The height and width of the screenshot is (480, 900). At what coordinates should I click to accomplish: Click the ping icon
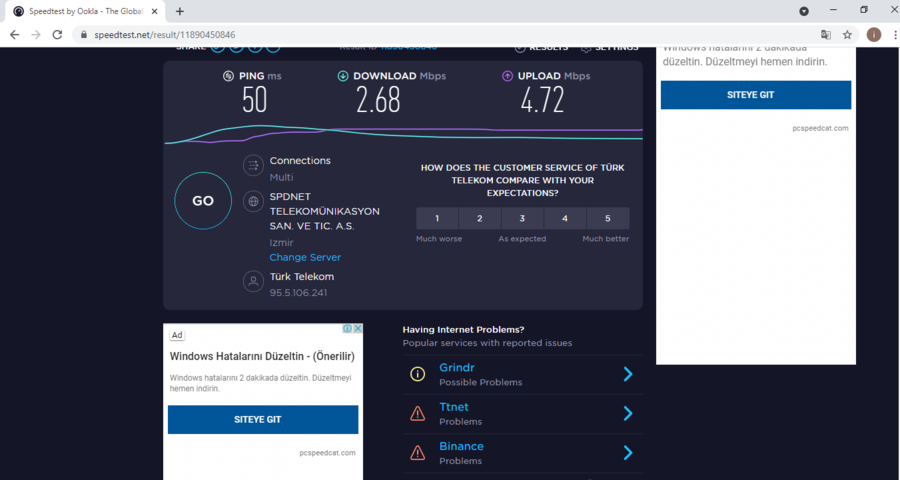228,76
